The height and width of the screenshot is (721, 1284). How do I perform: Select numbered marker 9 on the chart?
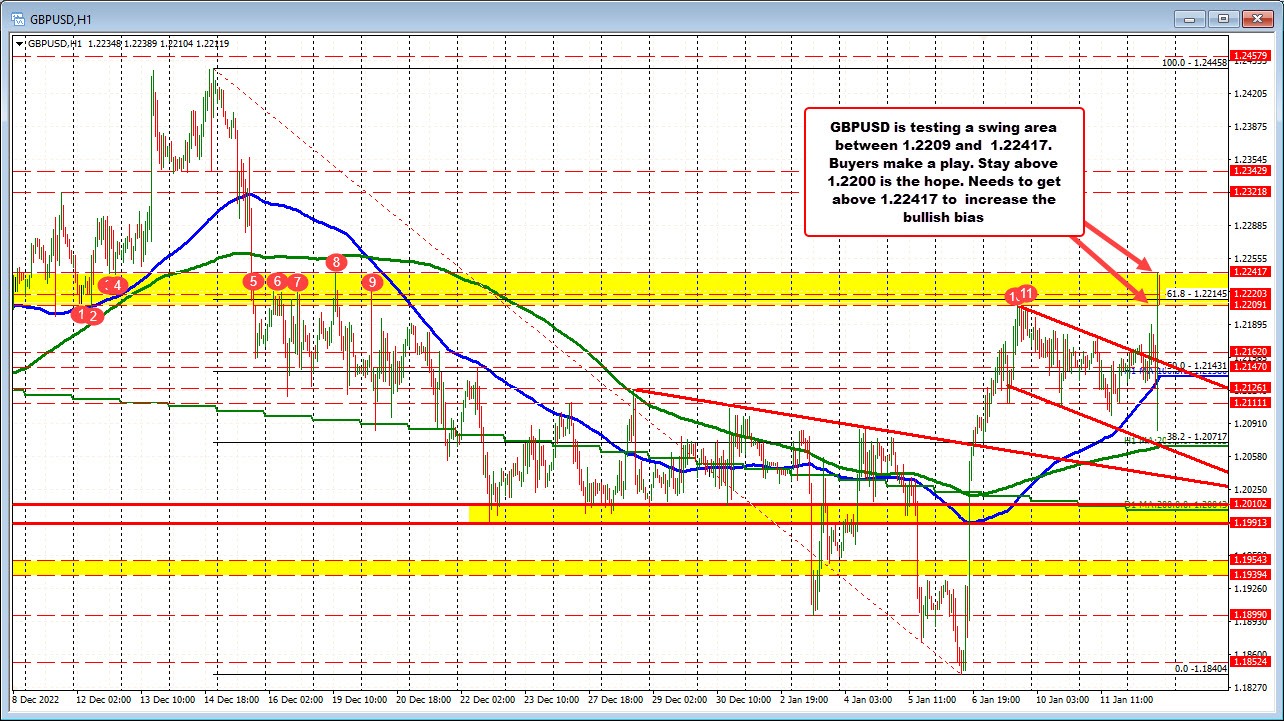point(372,283)
